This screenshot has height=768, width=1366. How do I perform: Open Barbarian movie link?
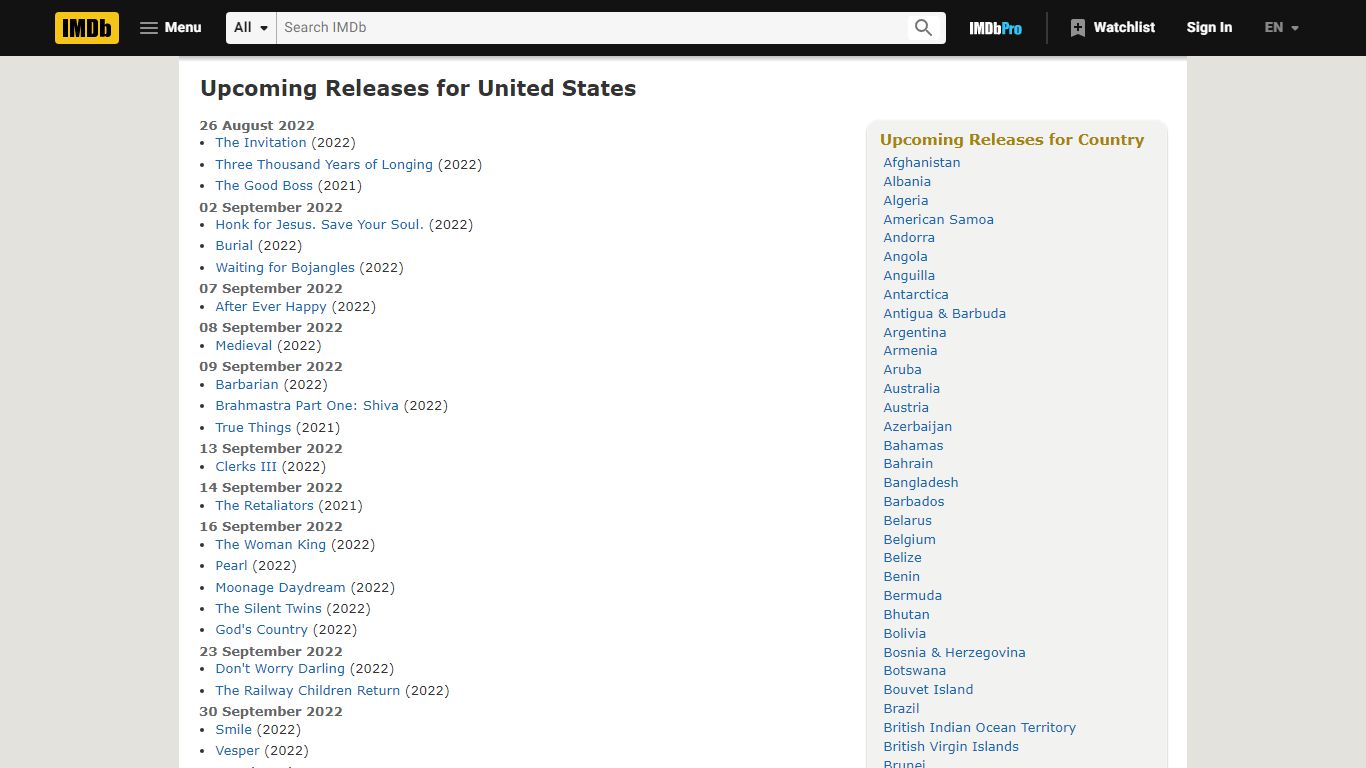point(247,385)
